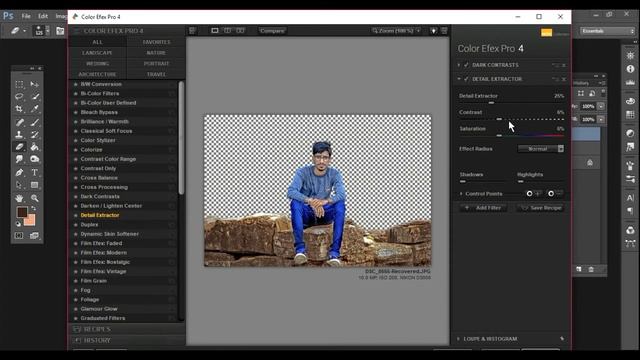The width and height of the screenshot is (640, 360).
Task: Collapse the Detail Extractor filter section
Action: tap(459, 79)
